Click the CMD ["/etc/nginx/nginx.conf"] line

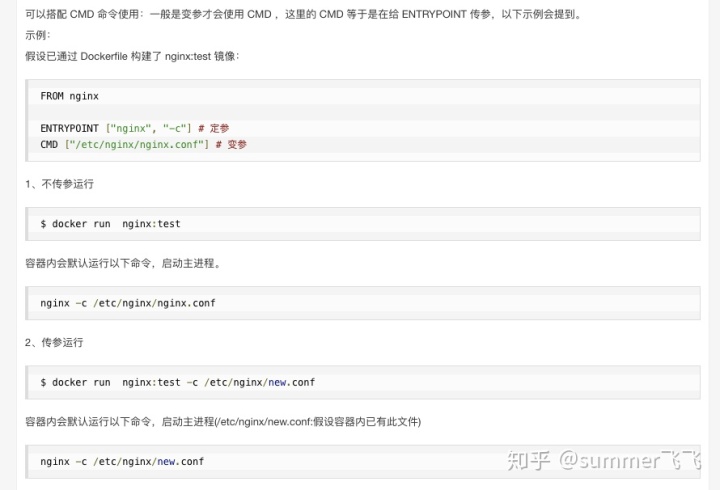143,144
